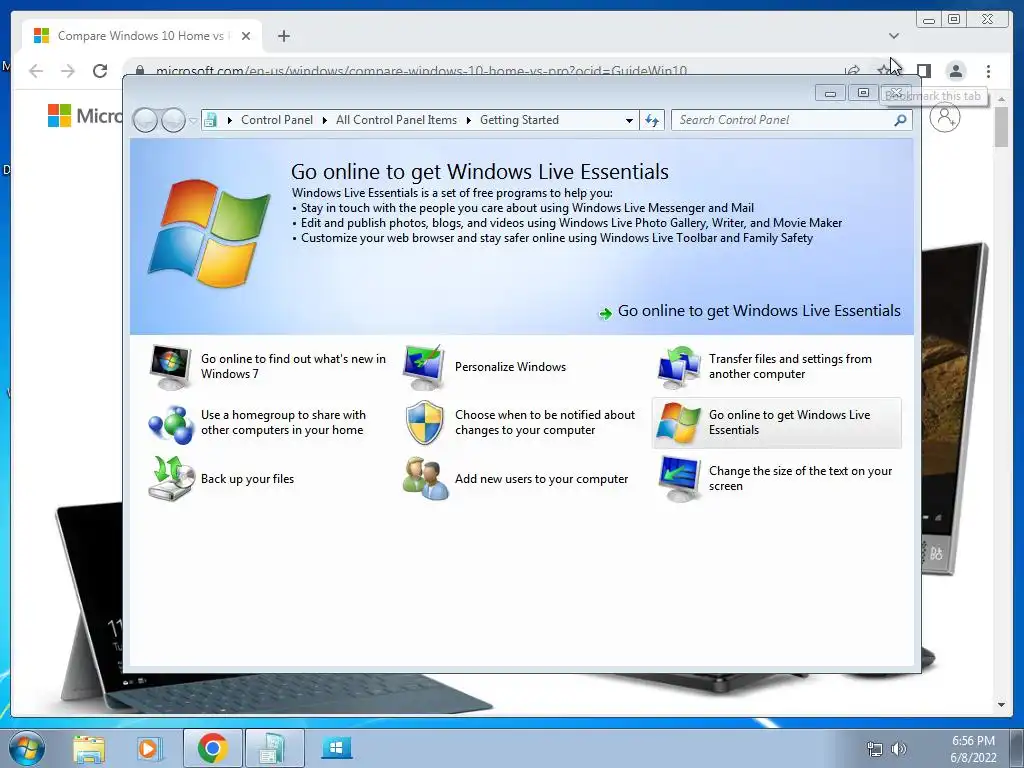The width and height of the screenshot is (1024, 768).
Task: Open 'Go online to find out what's new in Windows 7' text
Action: [293, 366]
